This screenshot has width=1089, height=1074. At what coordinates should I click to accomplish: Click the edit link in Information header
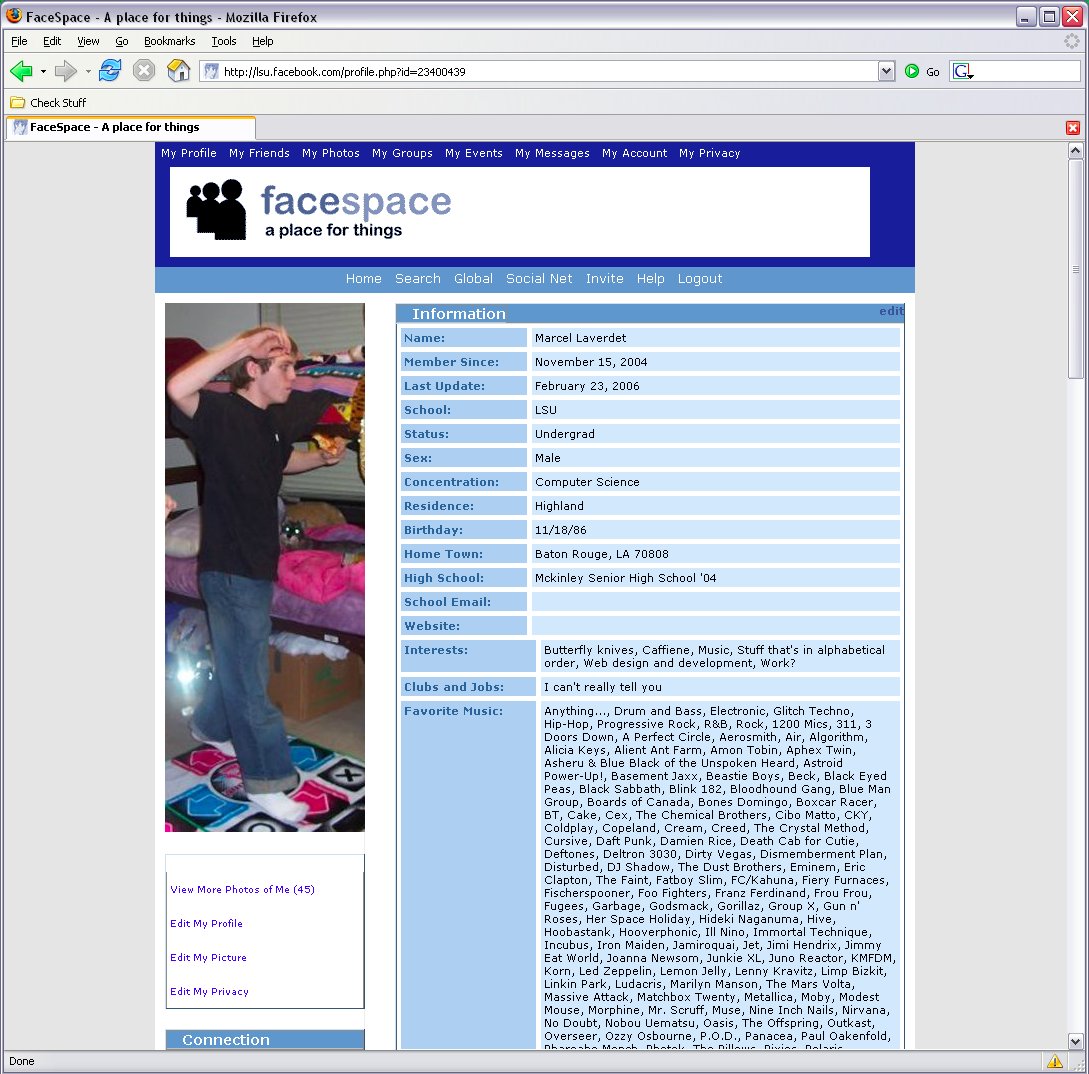(x=891, y=311)
